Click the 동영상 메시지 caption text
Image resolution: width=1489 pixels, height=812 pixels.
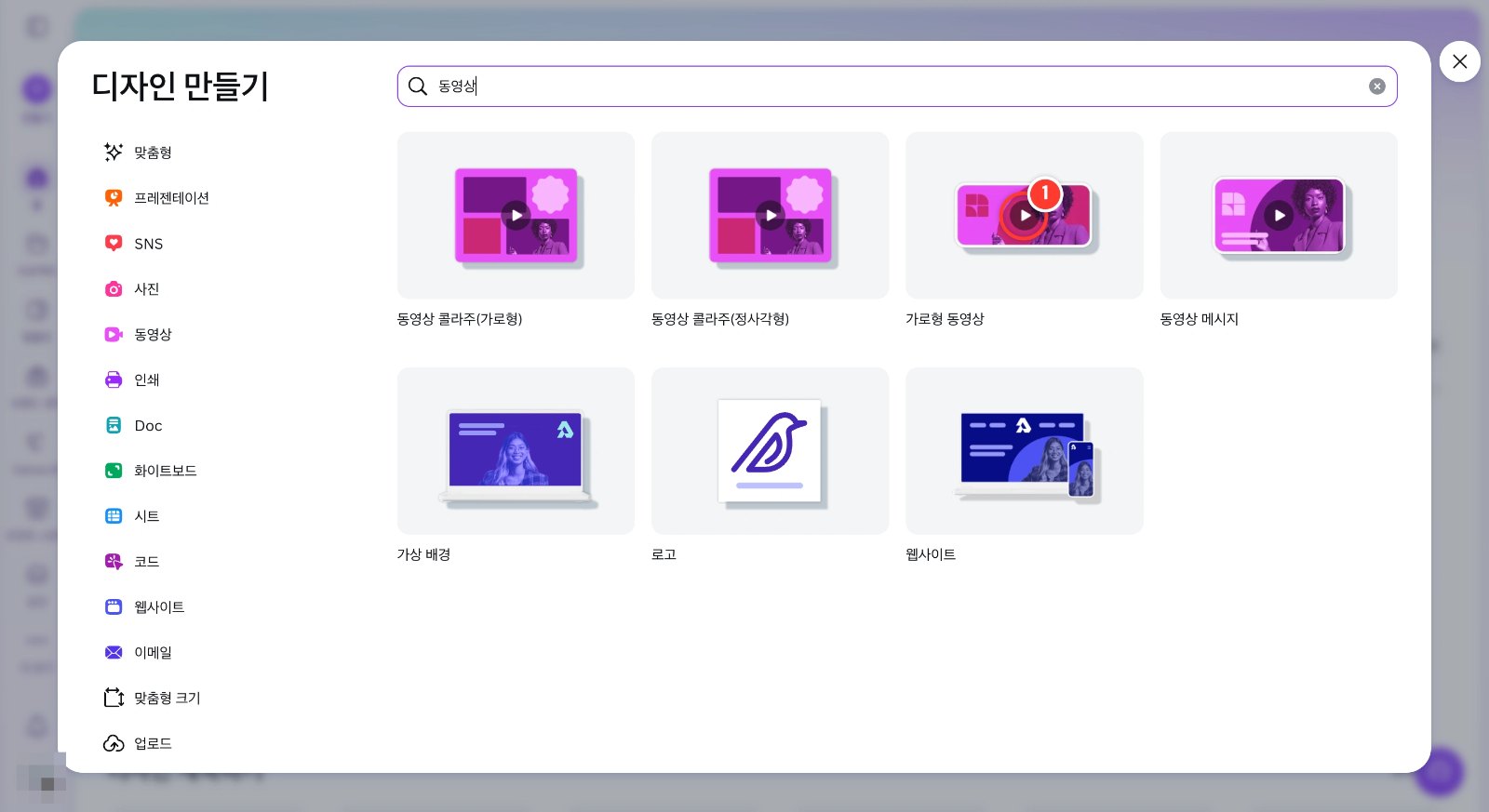pos(1200,319)
